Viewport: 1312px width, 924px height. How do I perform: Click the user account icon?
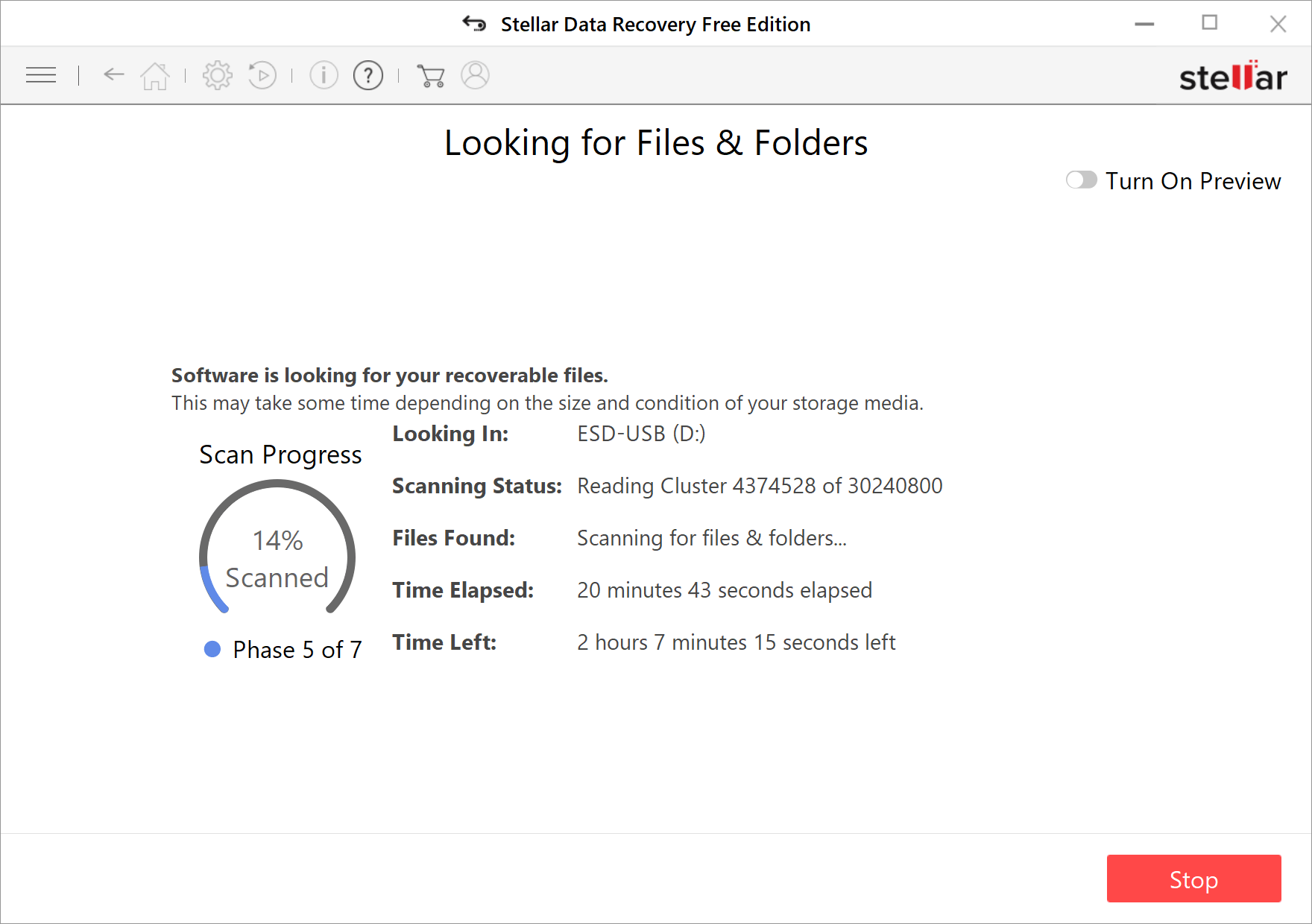475,75
